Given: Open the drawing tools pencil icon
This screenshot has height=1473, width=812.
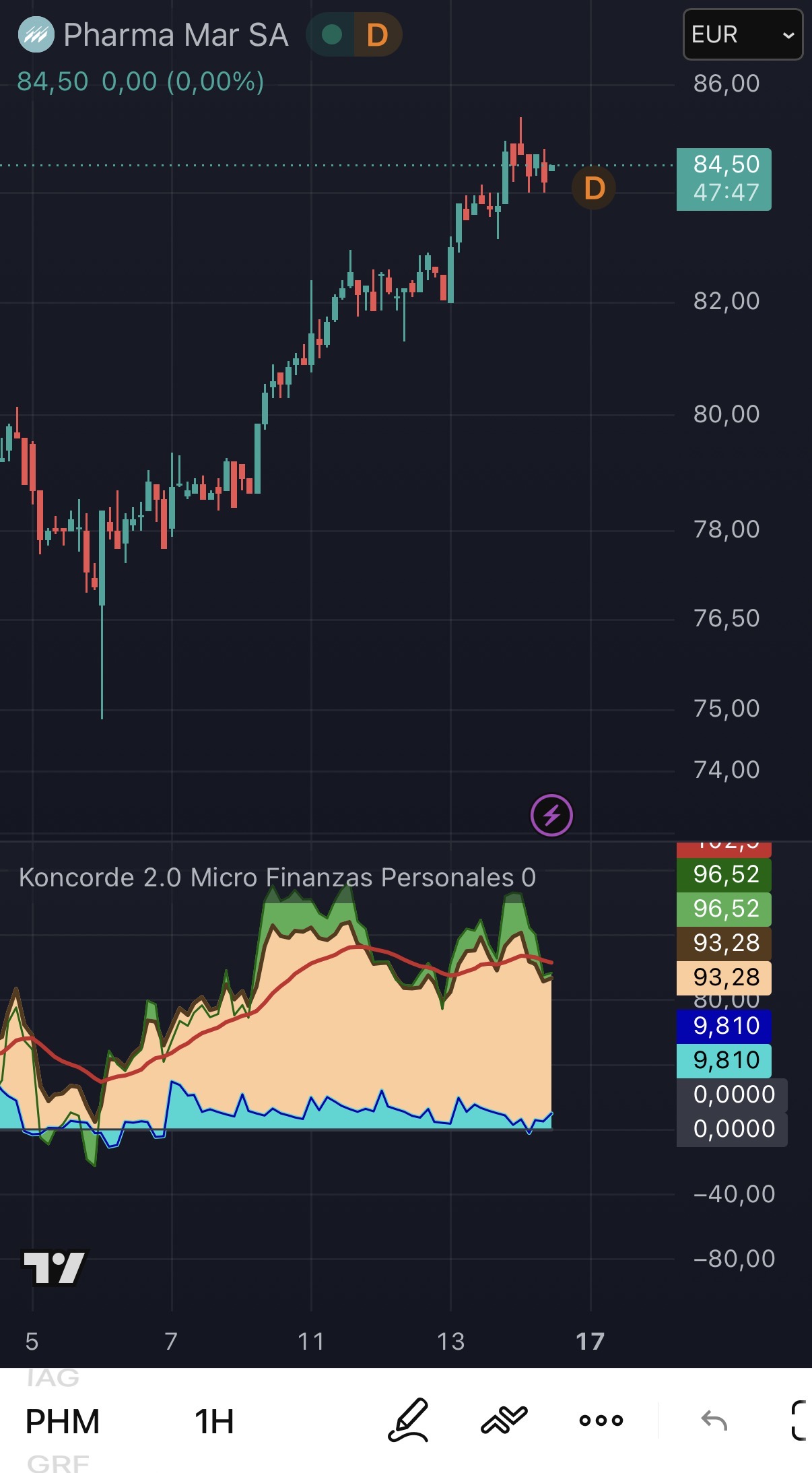Looking at the screenshot, I should (x=408, y=1420).
